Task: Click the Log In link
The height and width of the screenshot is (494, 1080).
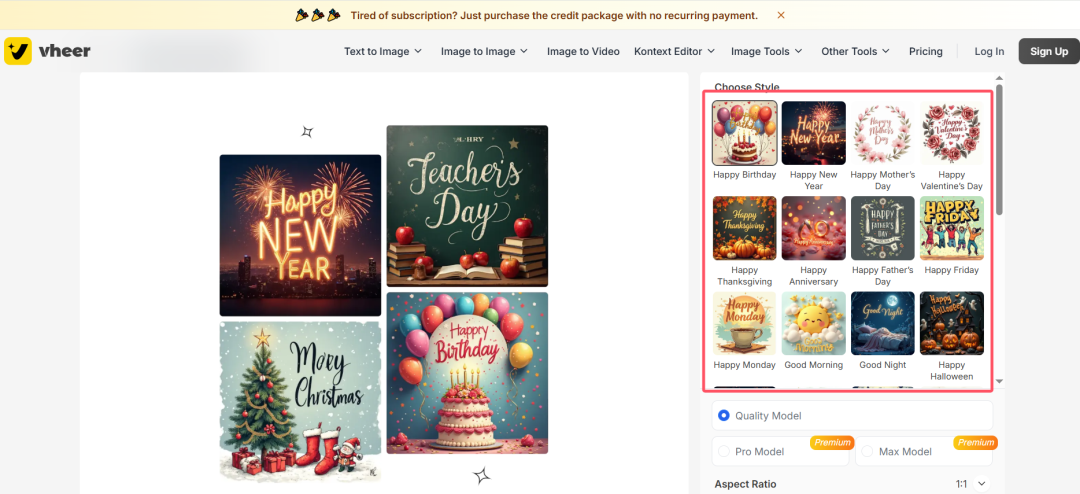Action: point(989,51)
